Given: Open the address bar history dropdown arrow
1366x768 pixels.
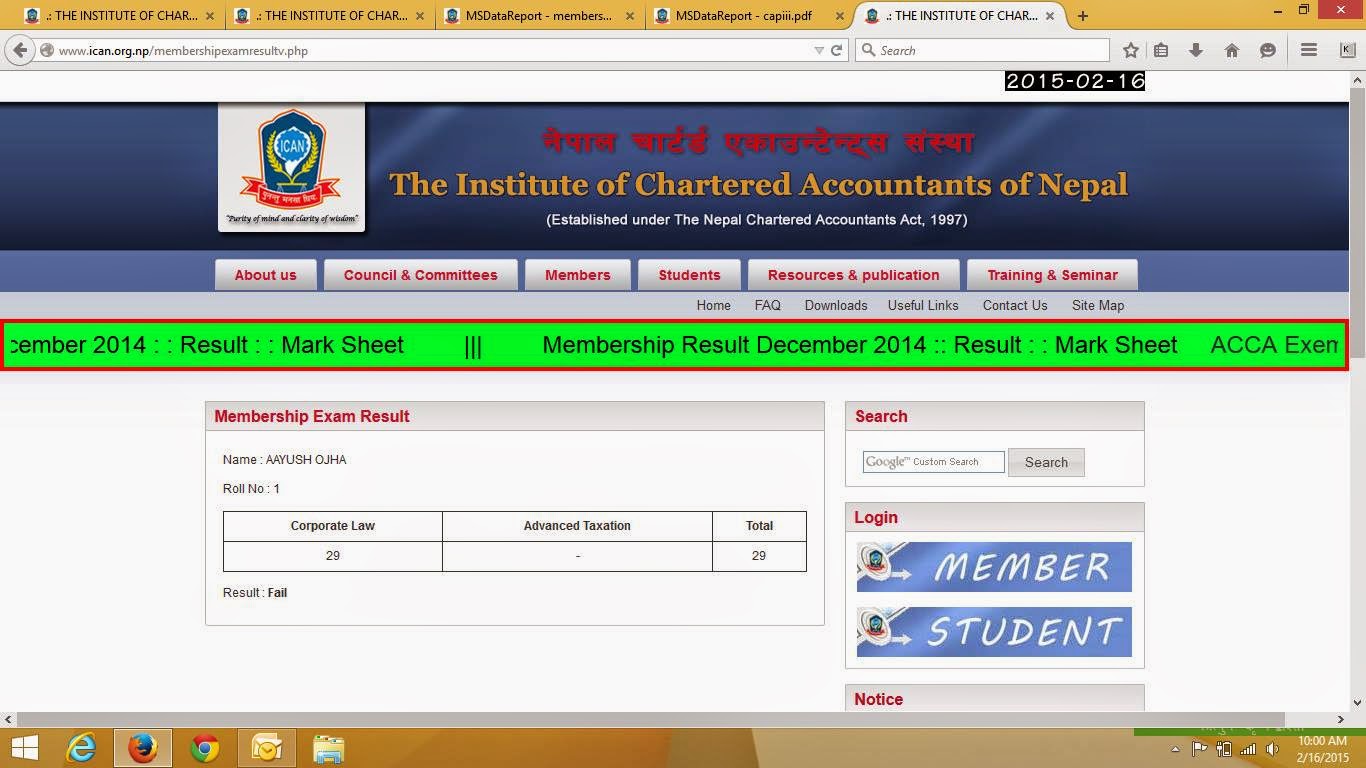Looking at the screenshot, I should [x=819, y=50].
